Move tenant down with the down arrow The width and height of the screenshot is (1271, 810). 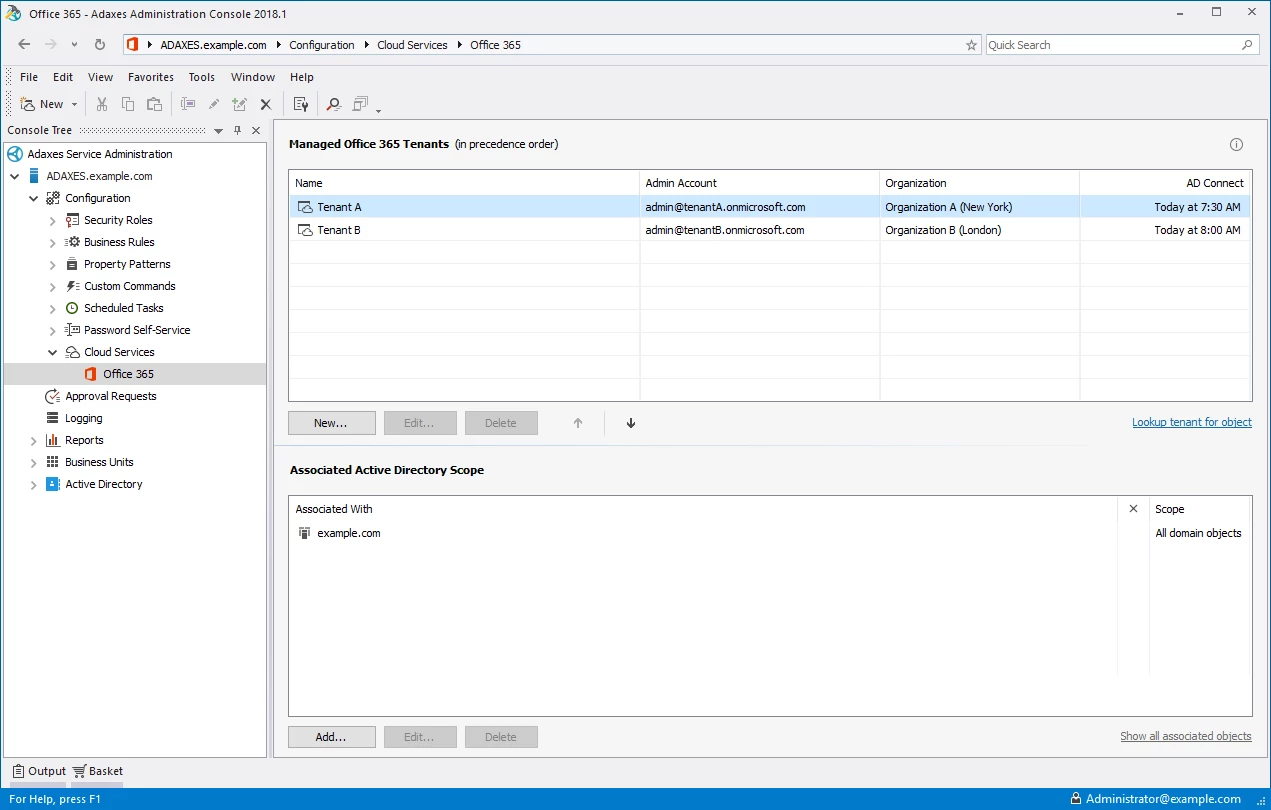pos(631,423)
